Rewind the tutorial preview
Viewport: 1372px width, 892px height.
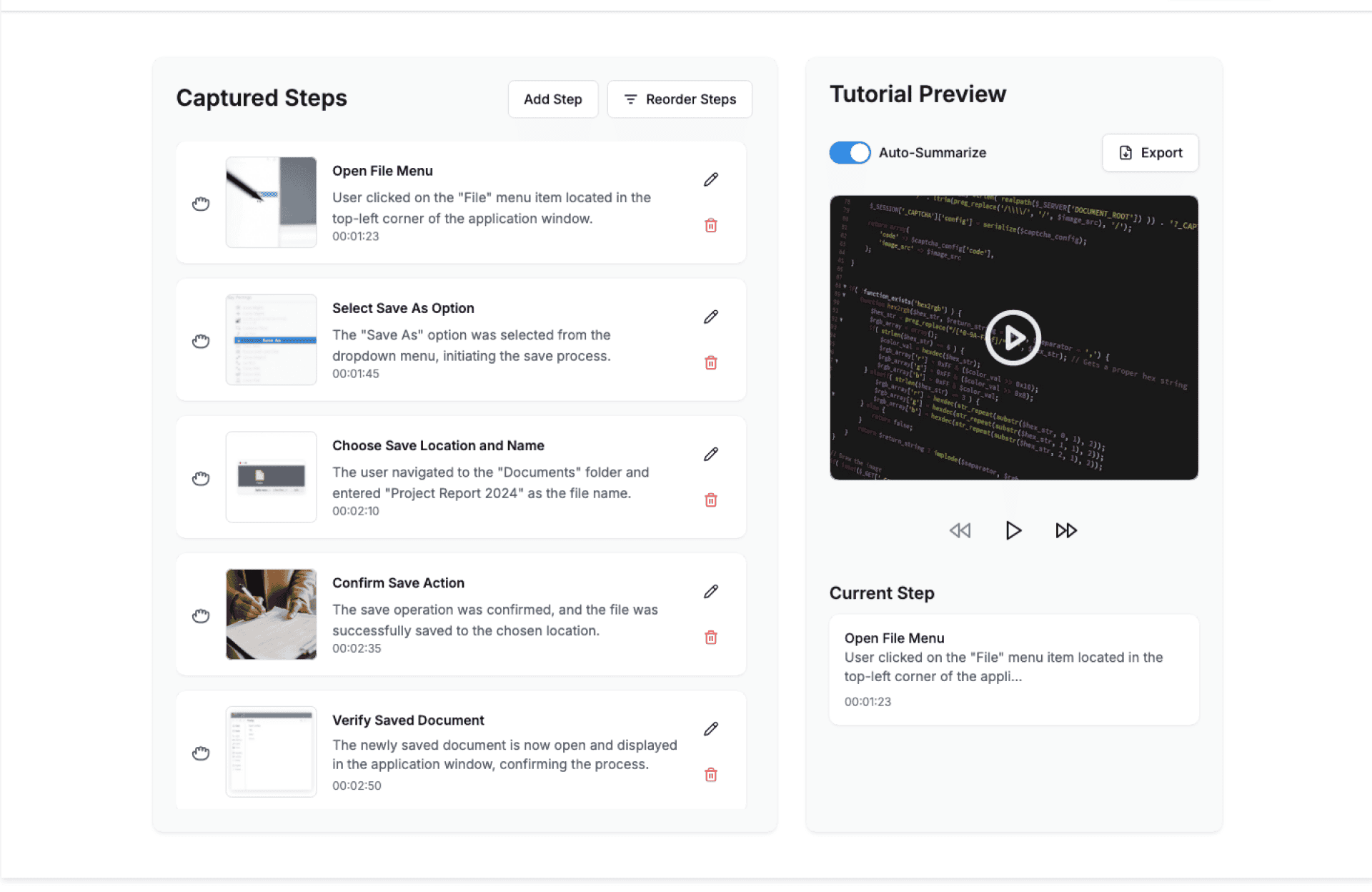coord(960,530)
